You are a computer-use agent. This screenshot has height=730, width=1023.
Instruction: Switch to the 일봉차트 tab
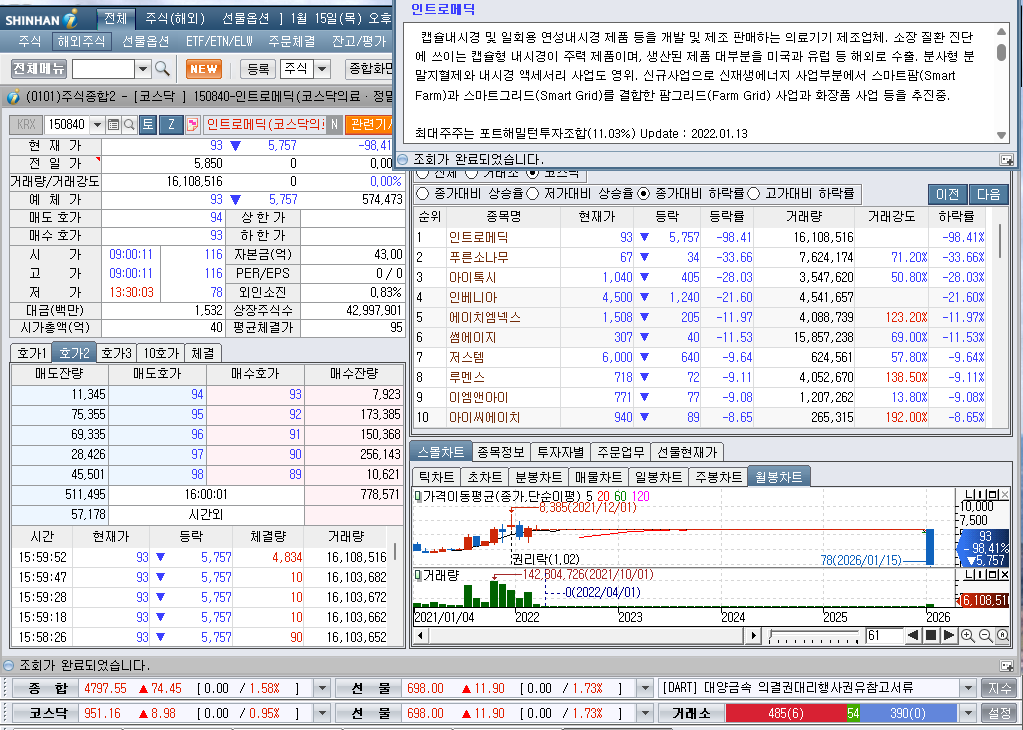coord(658,477)
